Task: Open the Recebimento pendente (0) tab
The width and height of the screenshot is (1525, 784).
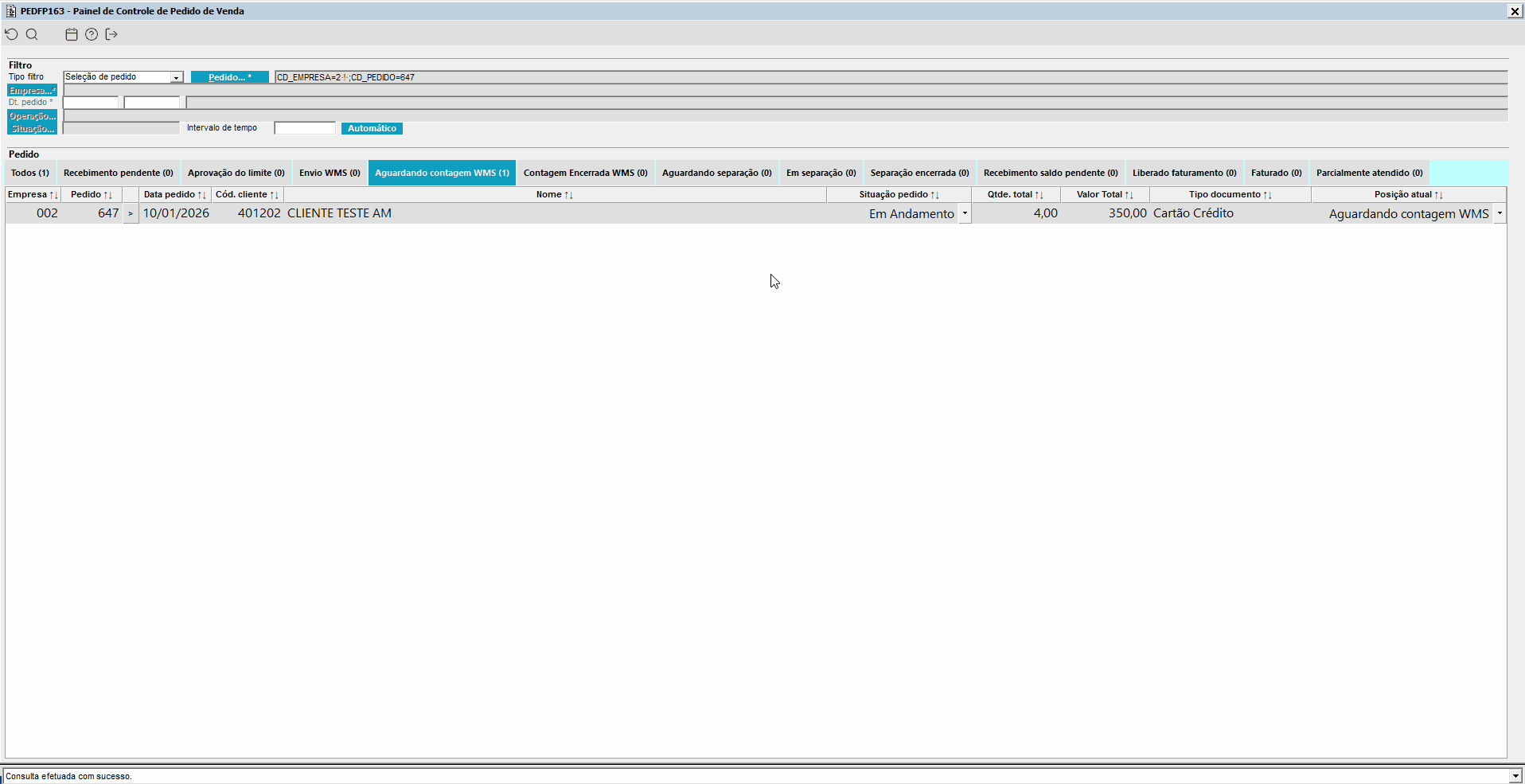Action: click(119, 173)
